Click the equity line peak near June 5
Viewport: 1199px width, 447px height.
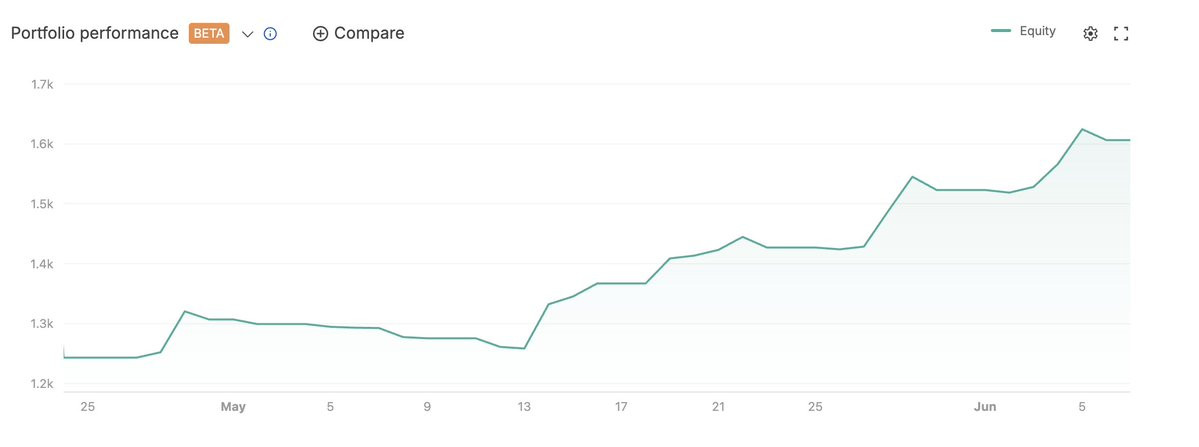pyautogui.click(x=1082, y=129)
